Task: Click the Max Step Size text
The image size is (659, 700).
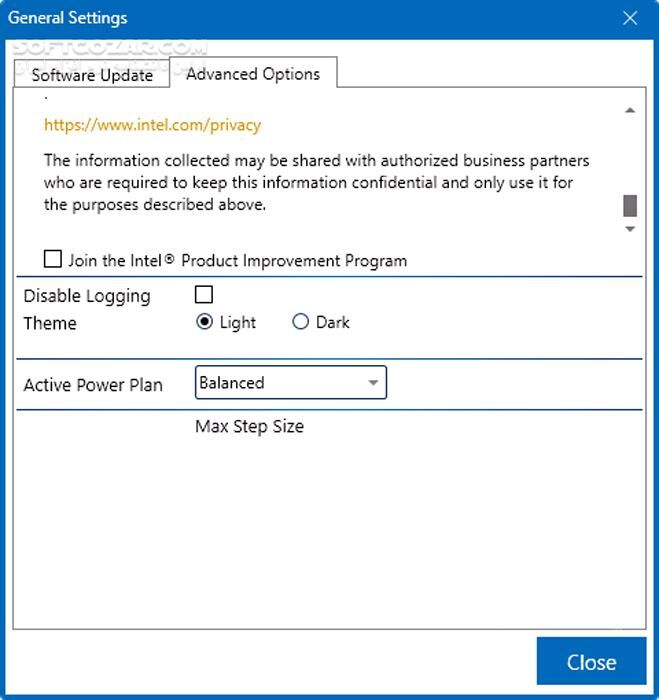Action: click(249, 426)
